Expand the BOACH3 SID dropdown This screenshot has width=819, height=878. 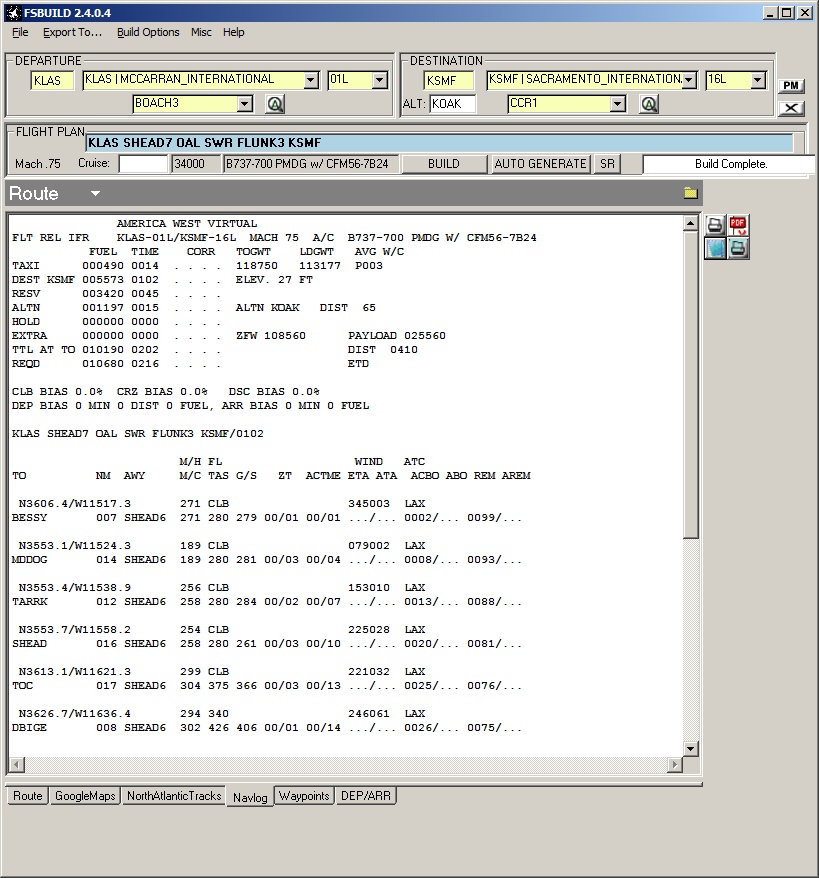(x=244, y=104)
